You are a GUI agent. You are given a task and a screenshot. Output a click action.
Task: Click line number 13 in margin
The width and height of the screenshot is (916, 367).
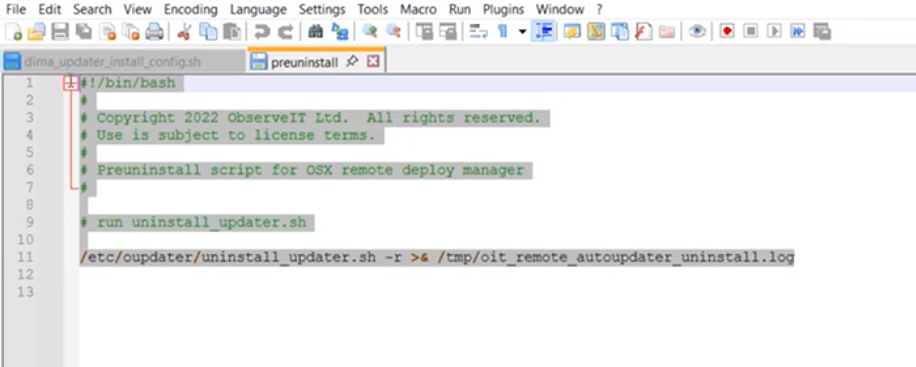pos(26,292)
